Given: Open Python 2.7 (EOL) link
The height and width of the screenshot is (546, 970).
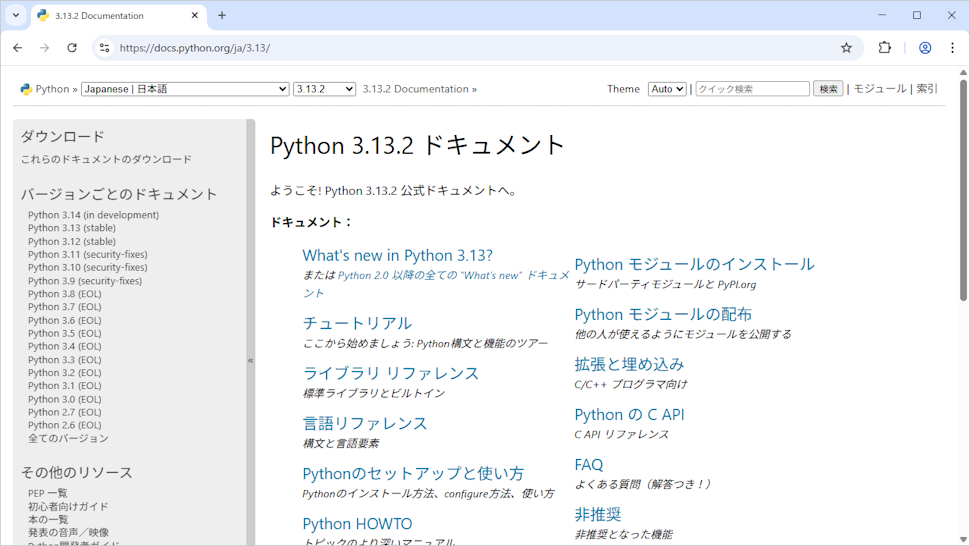Looking at the screenshot, I should click(x=64, y=412).
